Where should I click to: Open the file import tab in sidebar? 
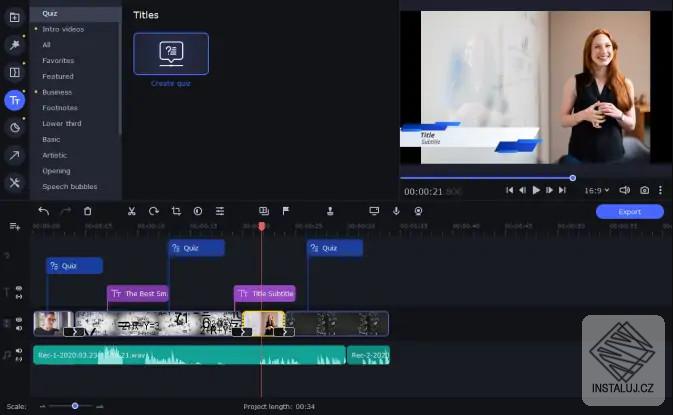(15, 17)
